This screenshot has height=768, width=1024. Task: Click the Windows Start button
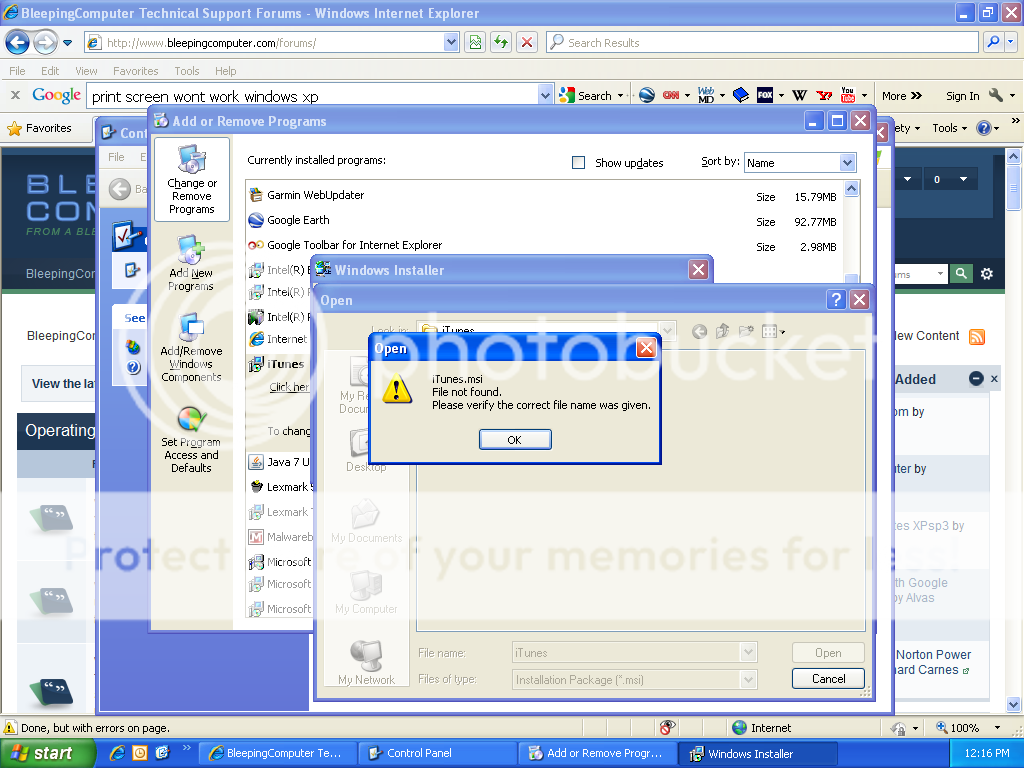[x=47, y=754]
